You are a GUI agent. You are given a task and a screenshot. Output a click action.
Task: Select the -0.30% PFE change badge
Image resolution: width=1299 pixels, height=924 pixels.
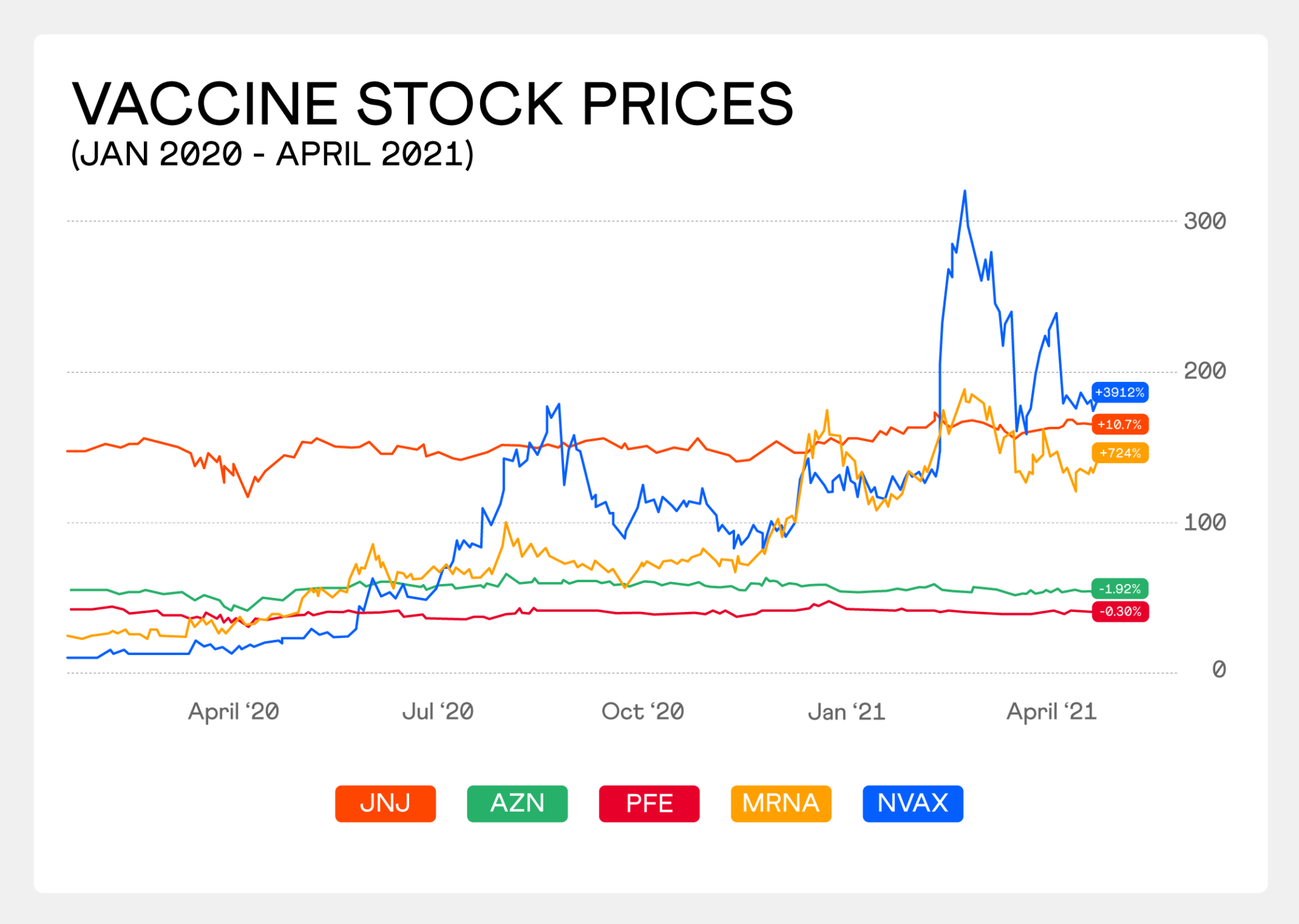(1119, 611)
